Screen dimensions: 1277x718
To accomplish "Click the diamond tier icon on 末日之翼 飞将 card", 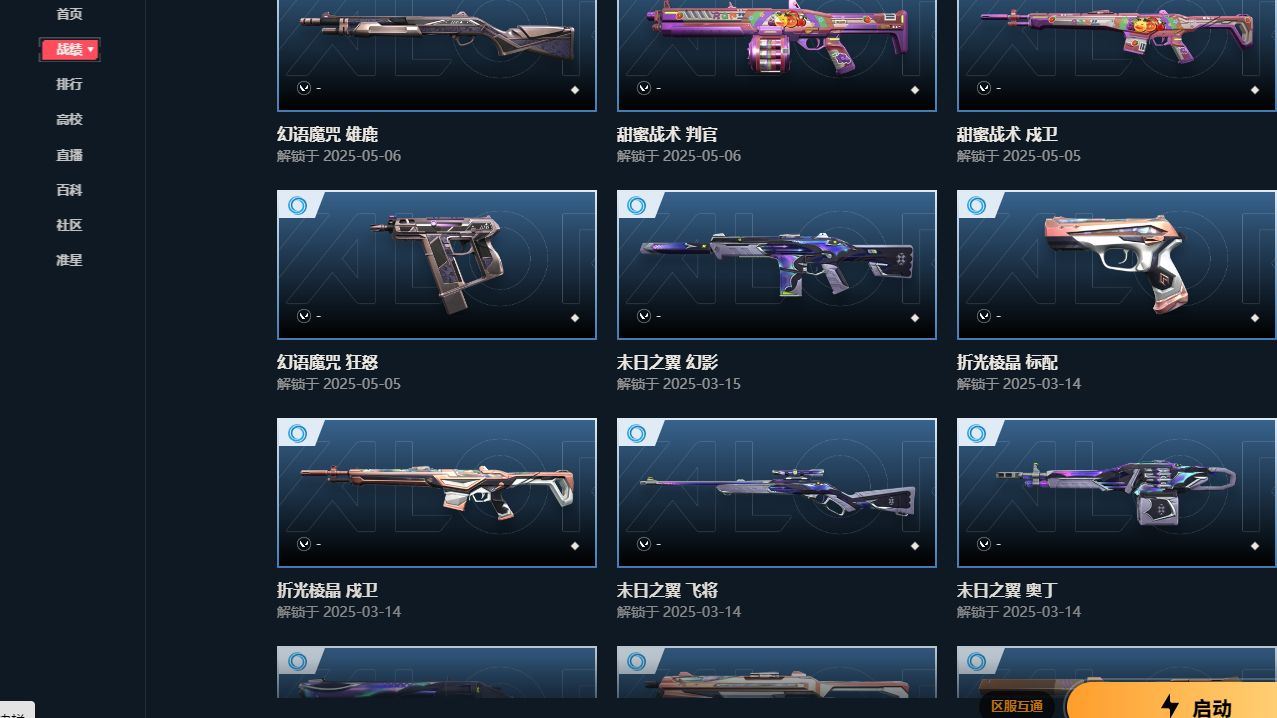I will point(915,546).
